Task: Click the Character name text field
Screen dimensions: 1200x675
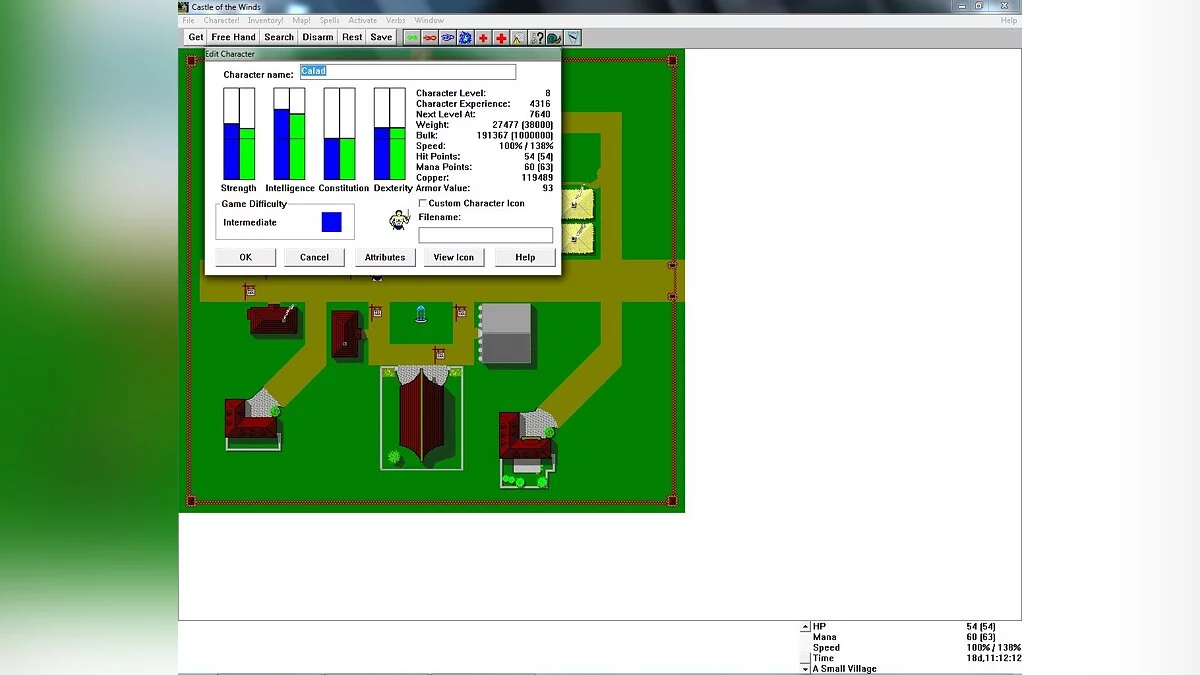Action: coord(408,72)
